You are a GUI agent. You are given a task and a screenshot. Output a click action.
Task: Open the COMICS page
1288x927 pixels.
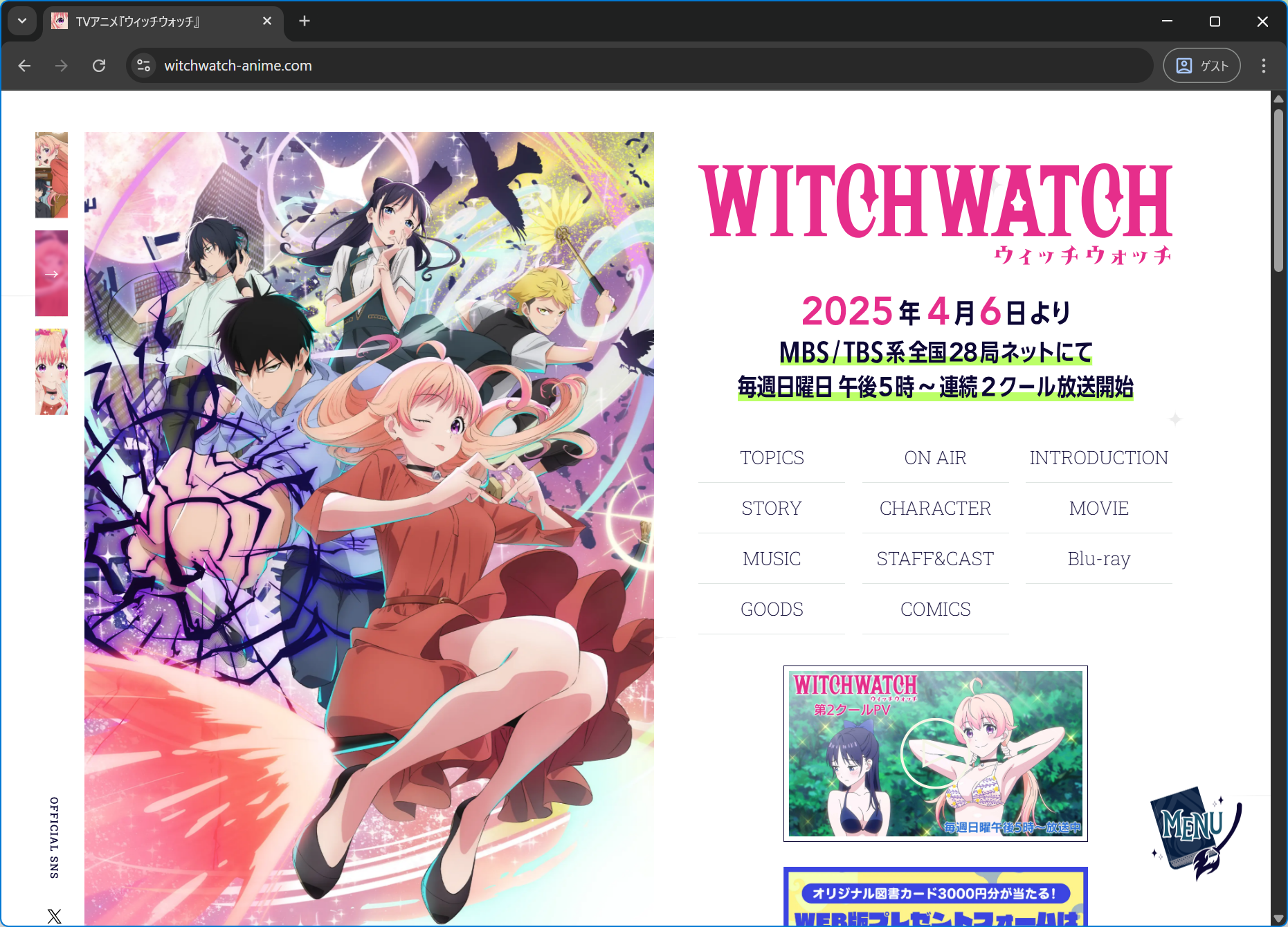pyautogui.click(x=935, y=609)
